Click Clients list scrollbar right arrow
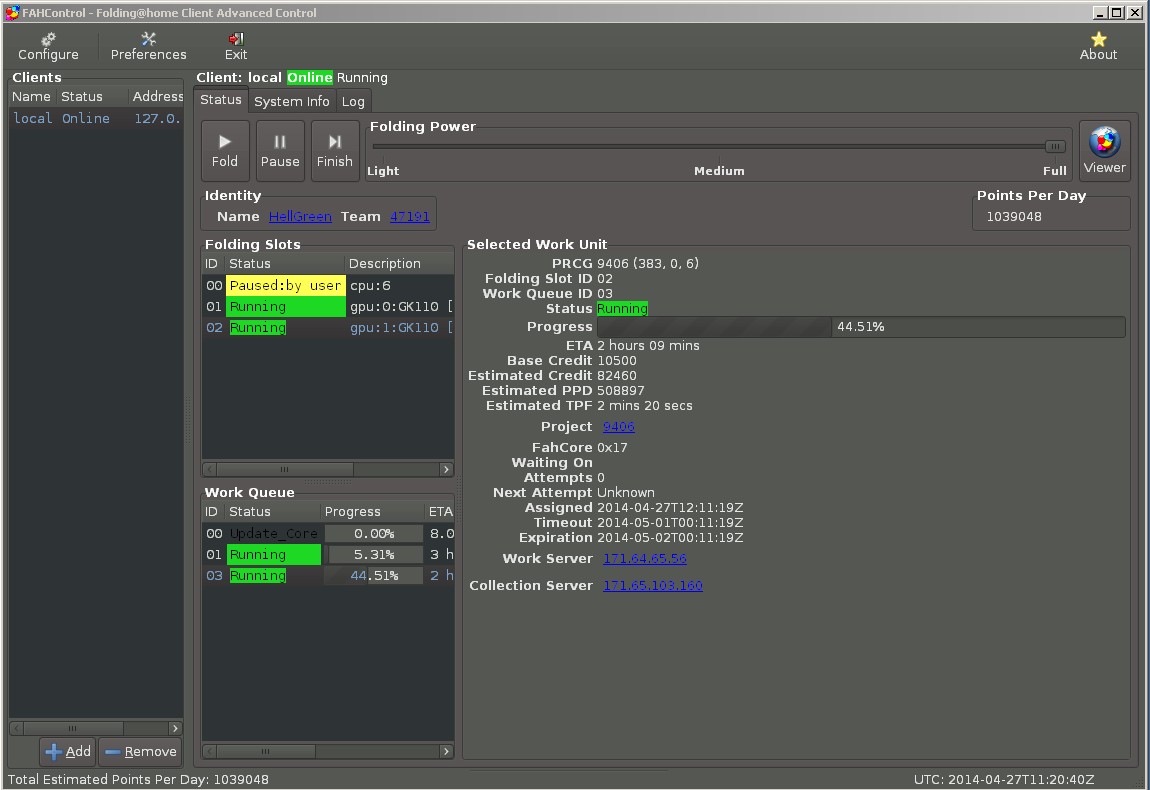The image size is (1150, 790). pyautogui.click(x=175, y=728)
